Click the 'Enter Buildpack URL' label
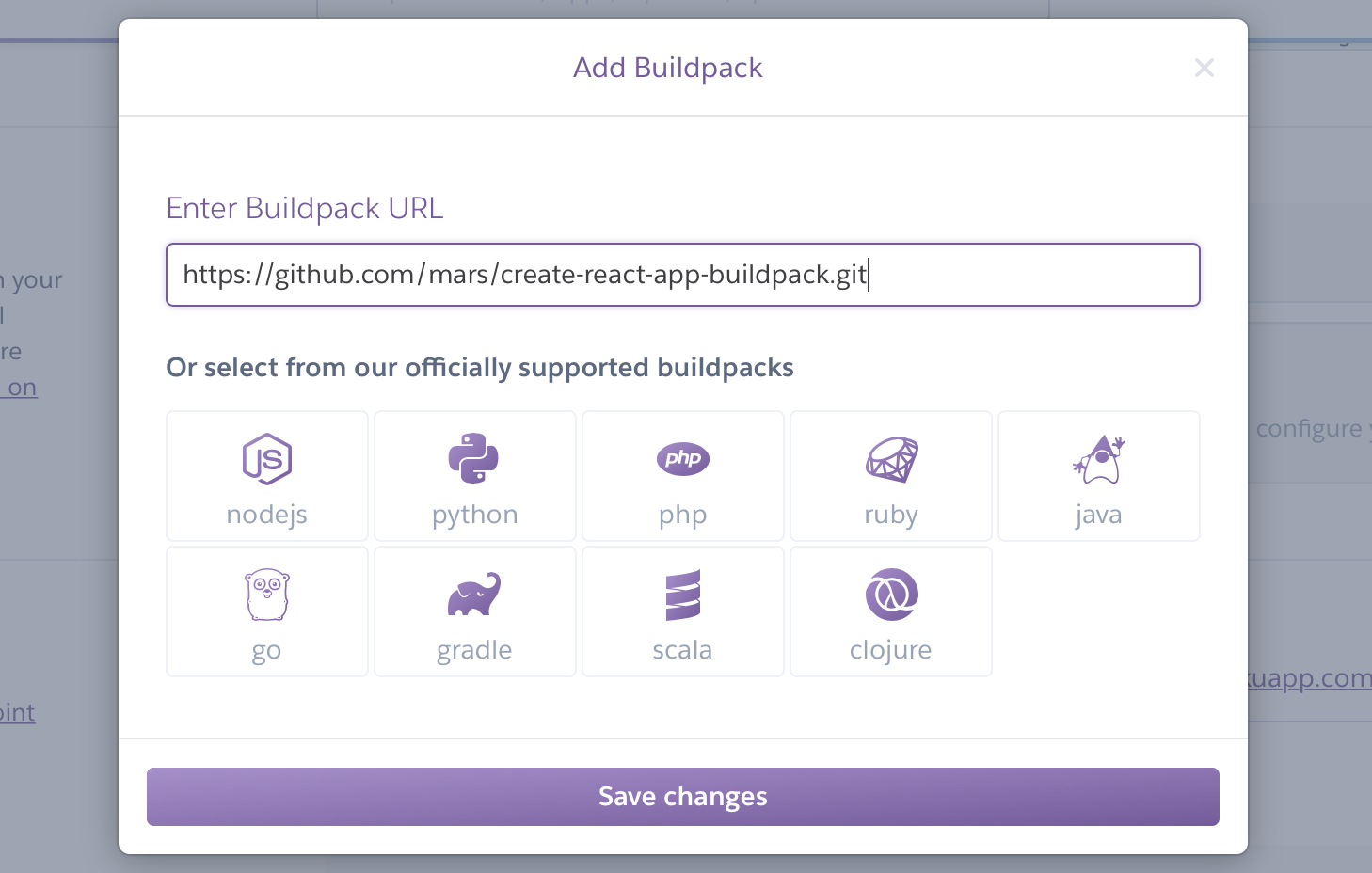The height and width of the screenshot is (873, 1372). pos(305,208)
